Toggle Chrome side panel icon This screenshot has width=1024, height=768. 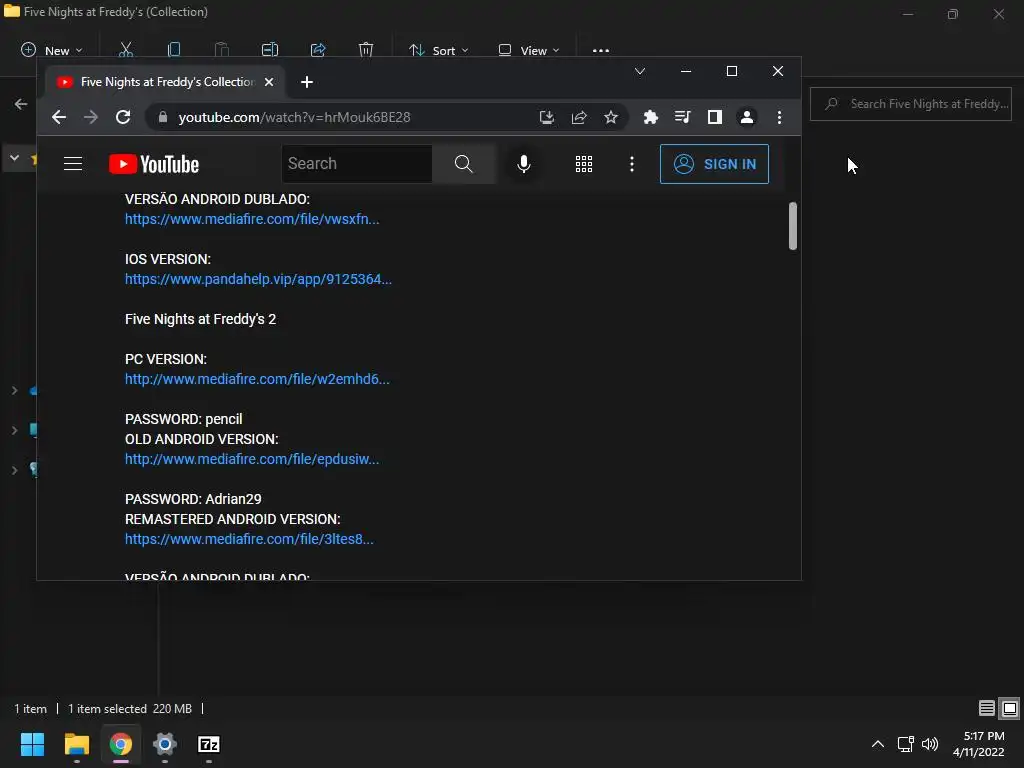(x=714, y=117)
